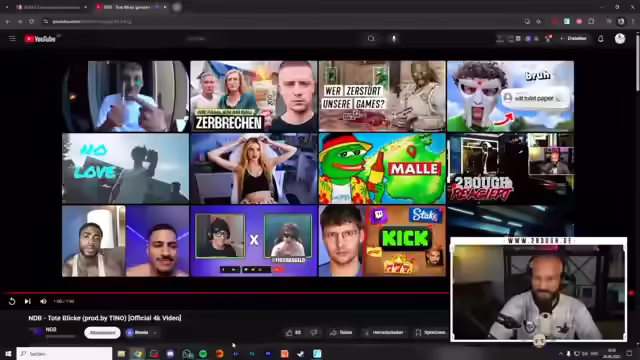
Task: Click the taskbar clock and date
Action: click(612, 353)
